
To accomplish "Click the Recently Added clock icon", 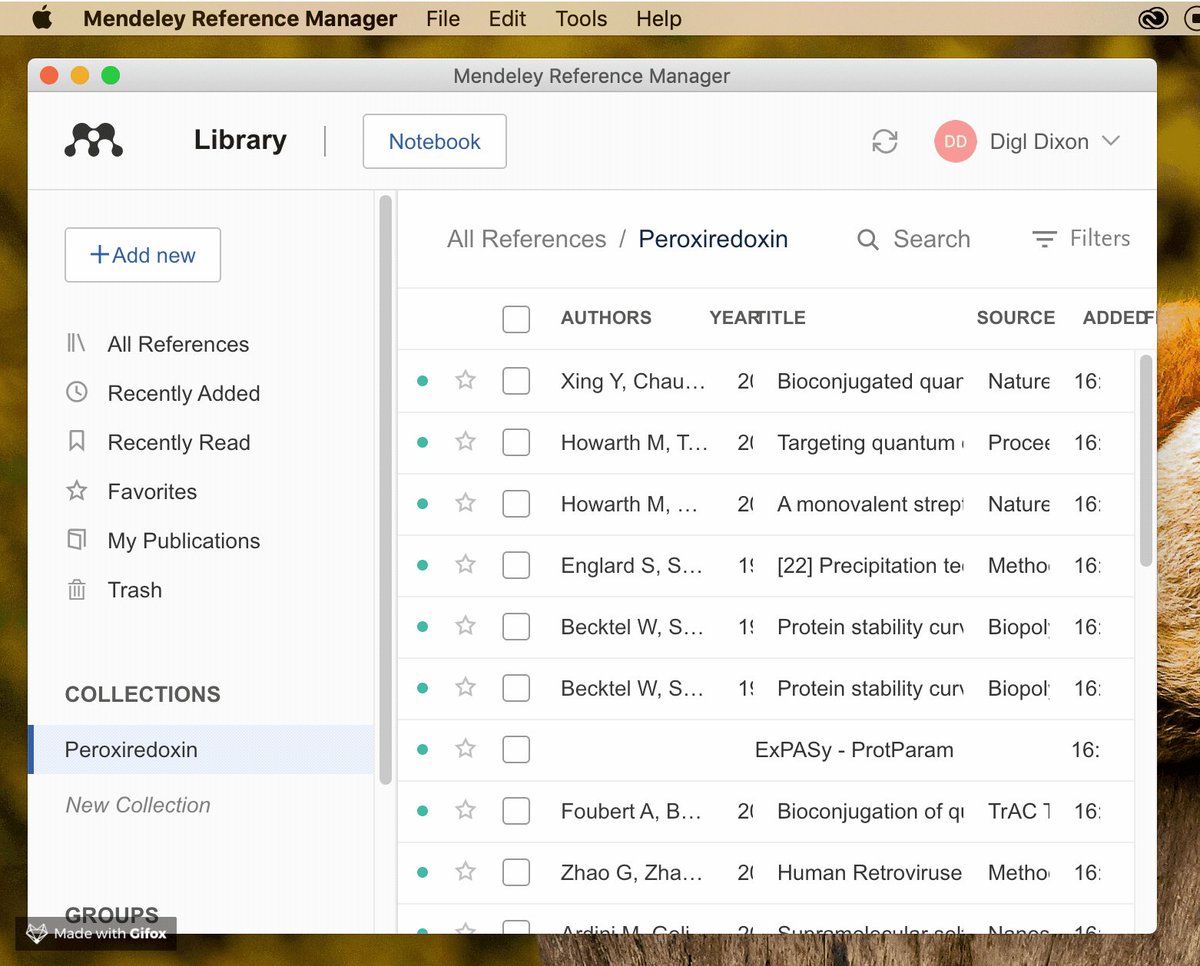I will pos(76,393).
